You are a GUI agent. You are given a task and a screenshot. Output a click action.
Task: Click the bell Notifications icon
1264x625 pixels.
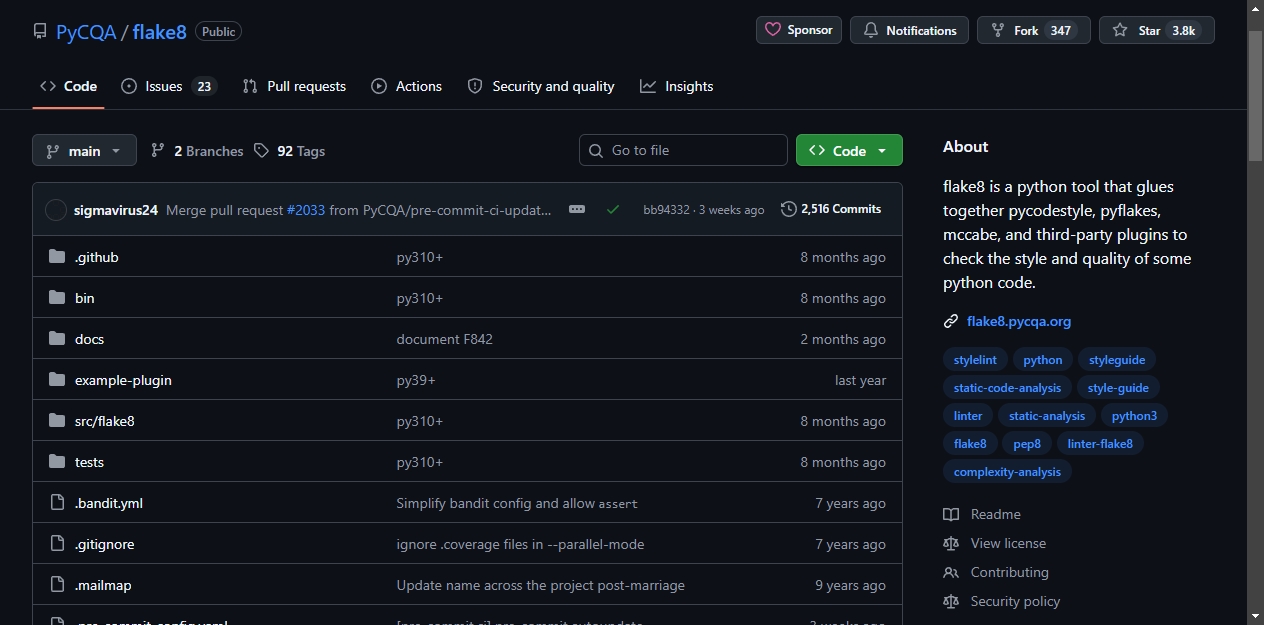pos(870,31)
